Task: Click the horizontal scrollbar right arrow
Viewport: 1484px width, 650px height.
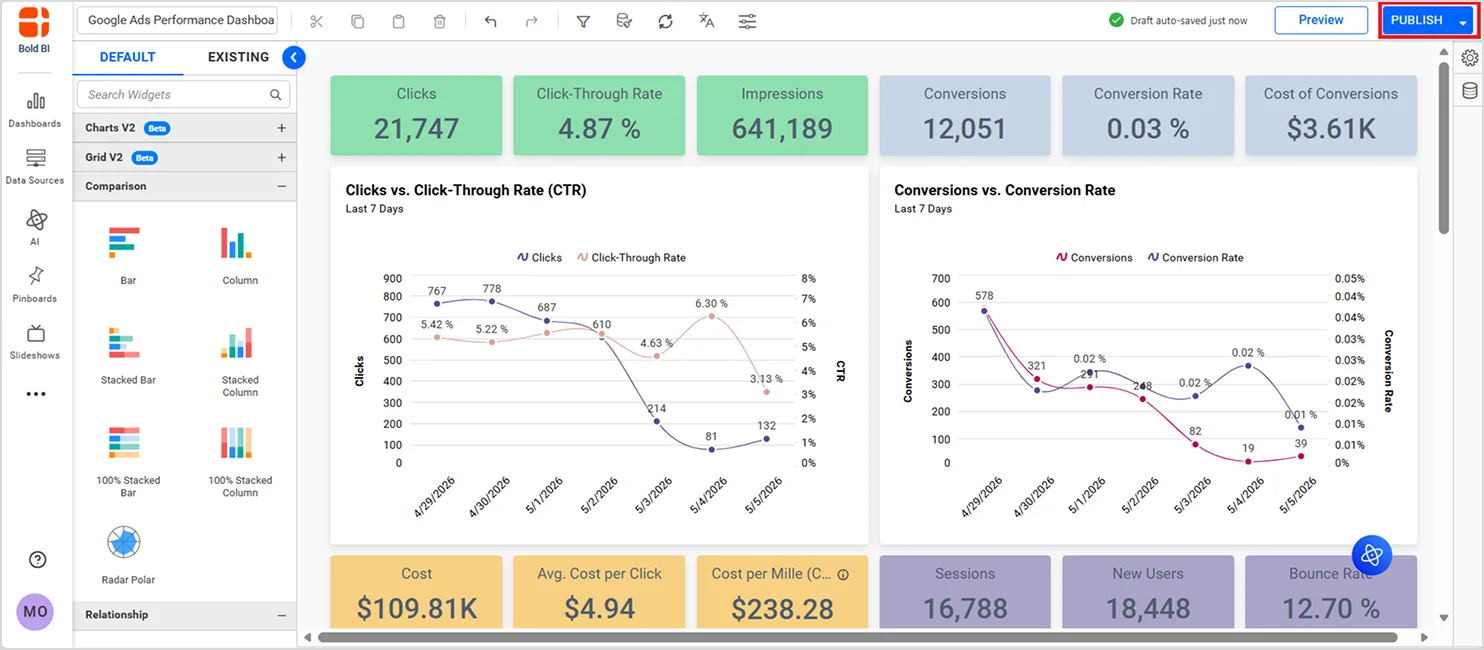Action: (x=1425, y=637)
